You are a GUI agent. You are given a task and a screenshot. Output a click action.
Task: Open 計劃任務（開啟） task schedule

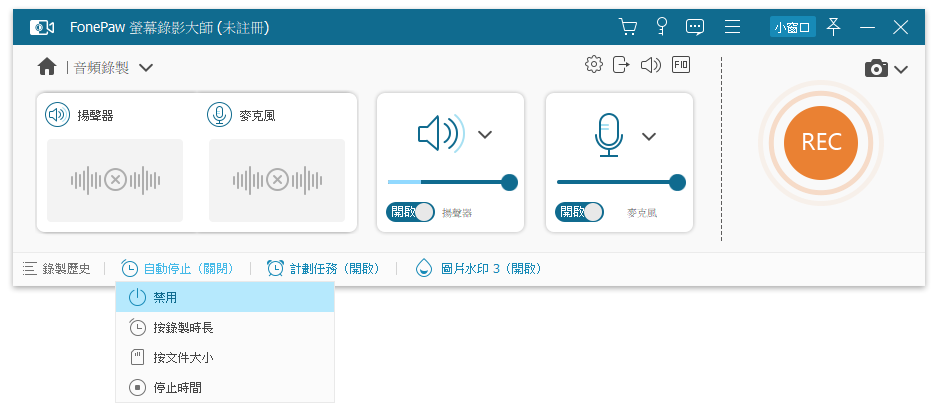pos(323,269)
